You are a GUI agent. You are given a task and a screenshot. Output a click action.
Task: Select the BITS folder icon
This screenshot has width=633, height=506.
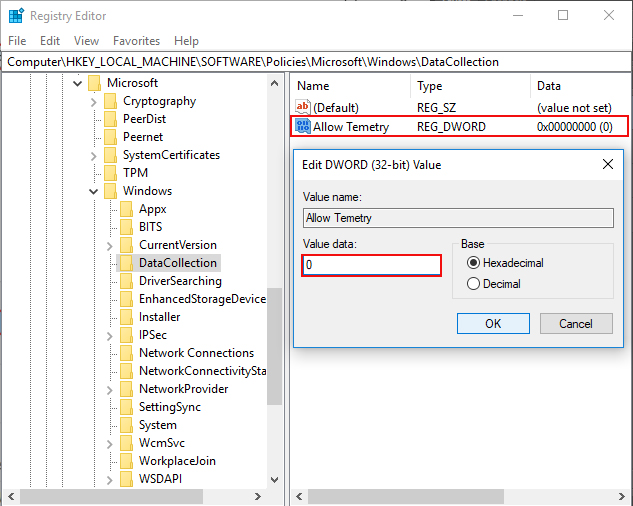click(126, 227)
